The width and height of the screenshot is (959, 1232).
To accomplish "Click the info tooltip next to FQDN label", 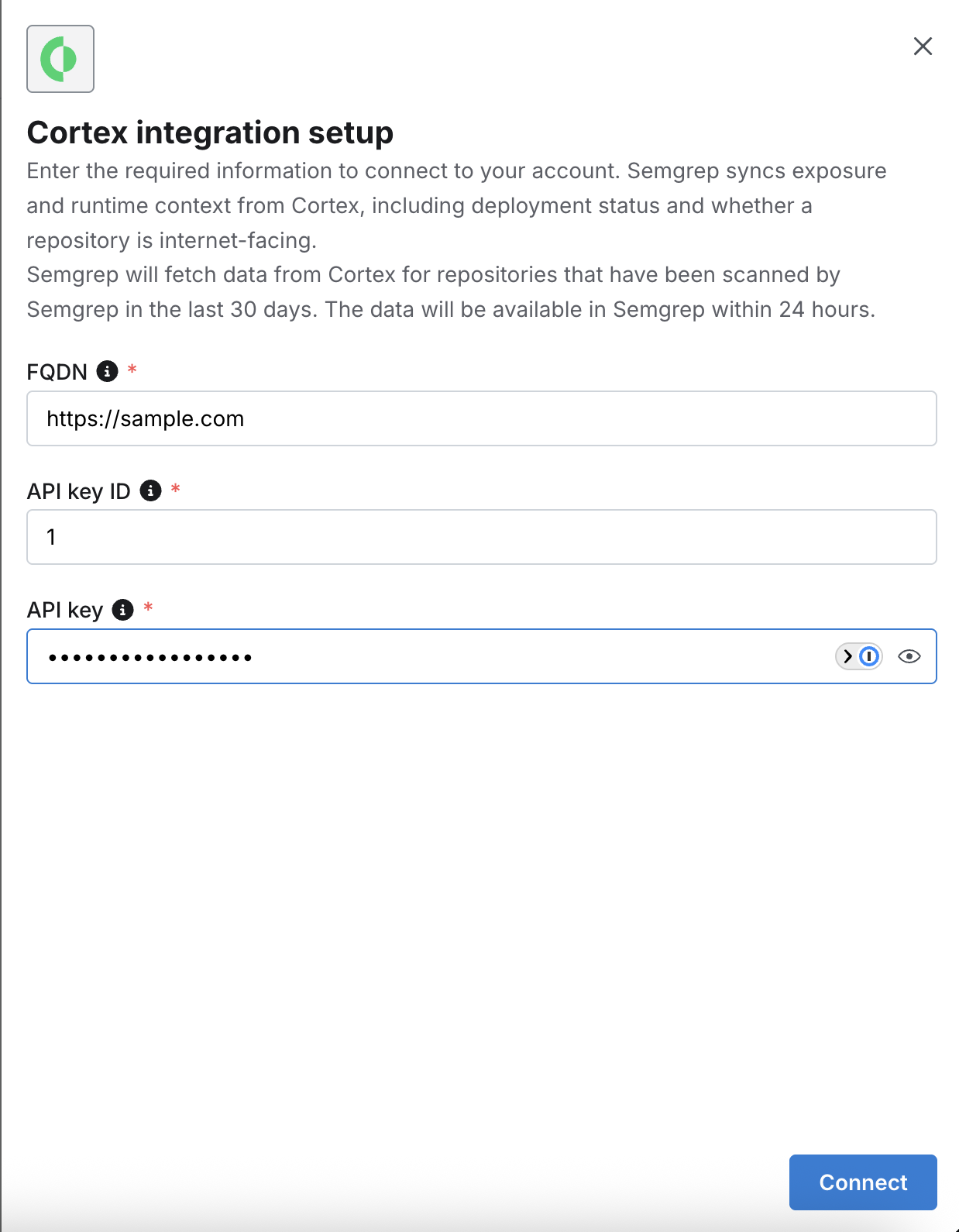I will pyautogui.click(x=107, y=371).
